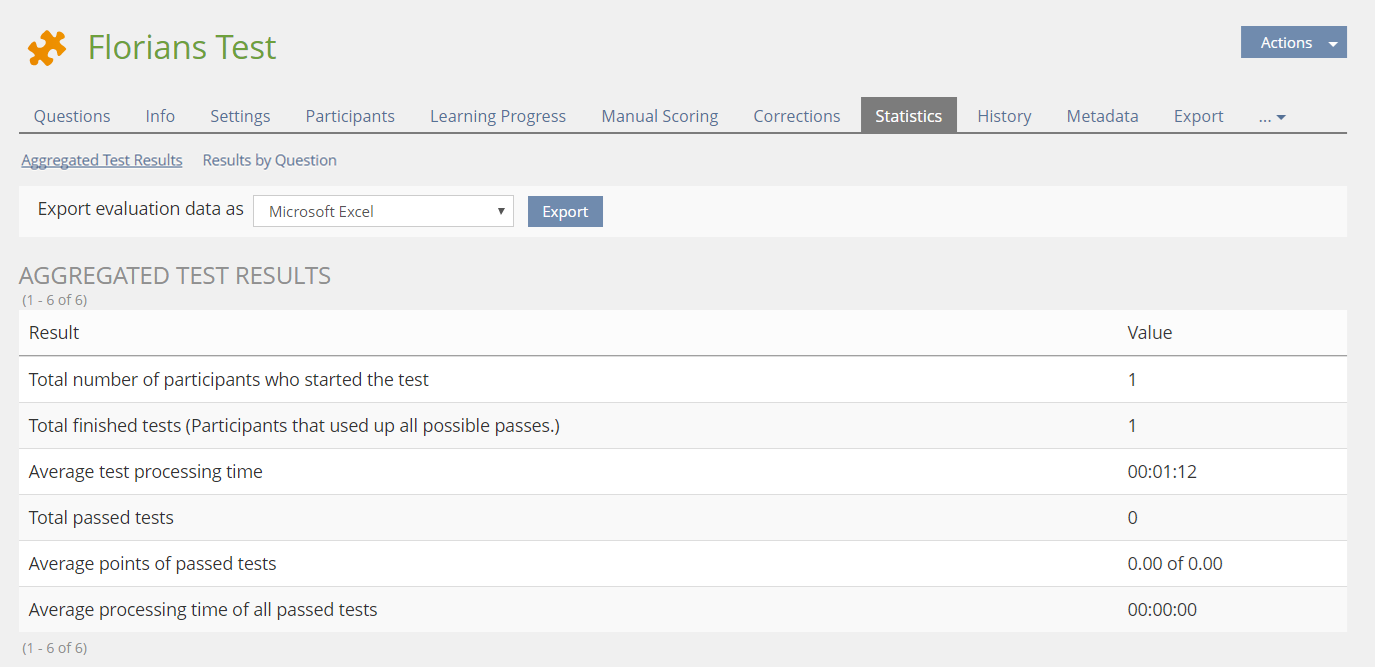Open the Actions dropdown menu
1375x667 pixels.
1293,42
